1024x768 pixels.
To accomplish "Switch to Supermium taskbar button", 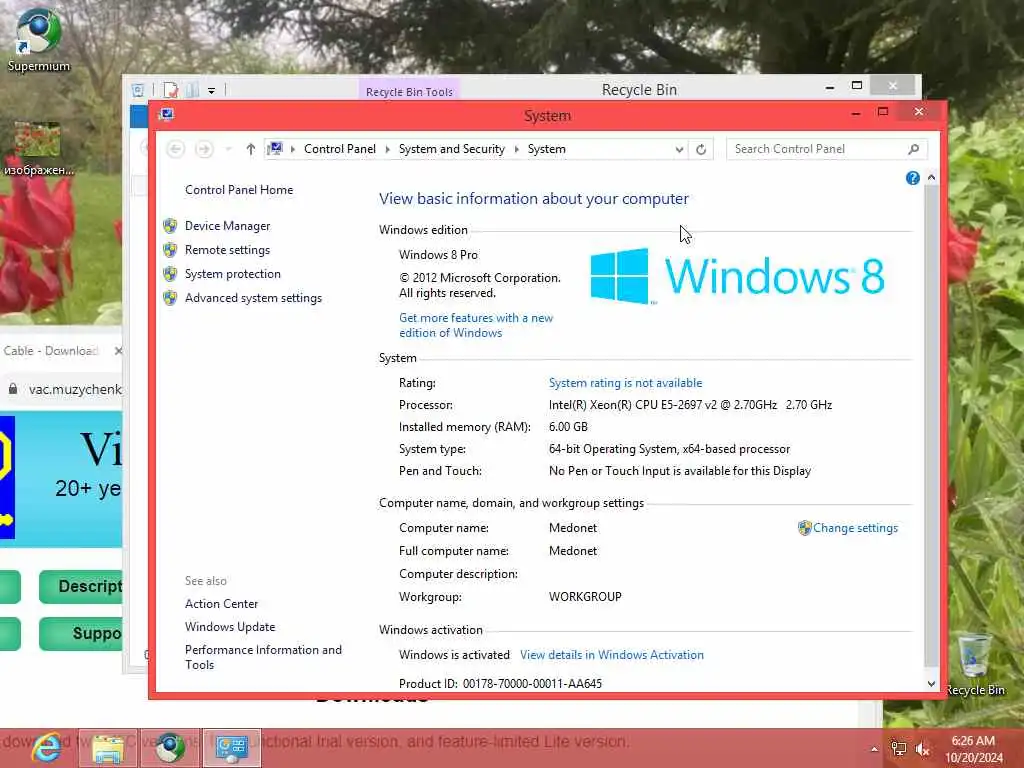I will click(x=170, y=748).
